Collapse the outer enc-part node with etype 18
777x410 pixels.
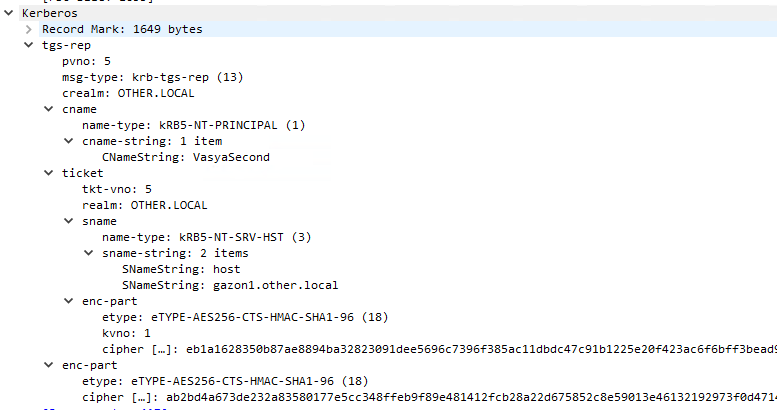point(49,365)
